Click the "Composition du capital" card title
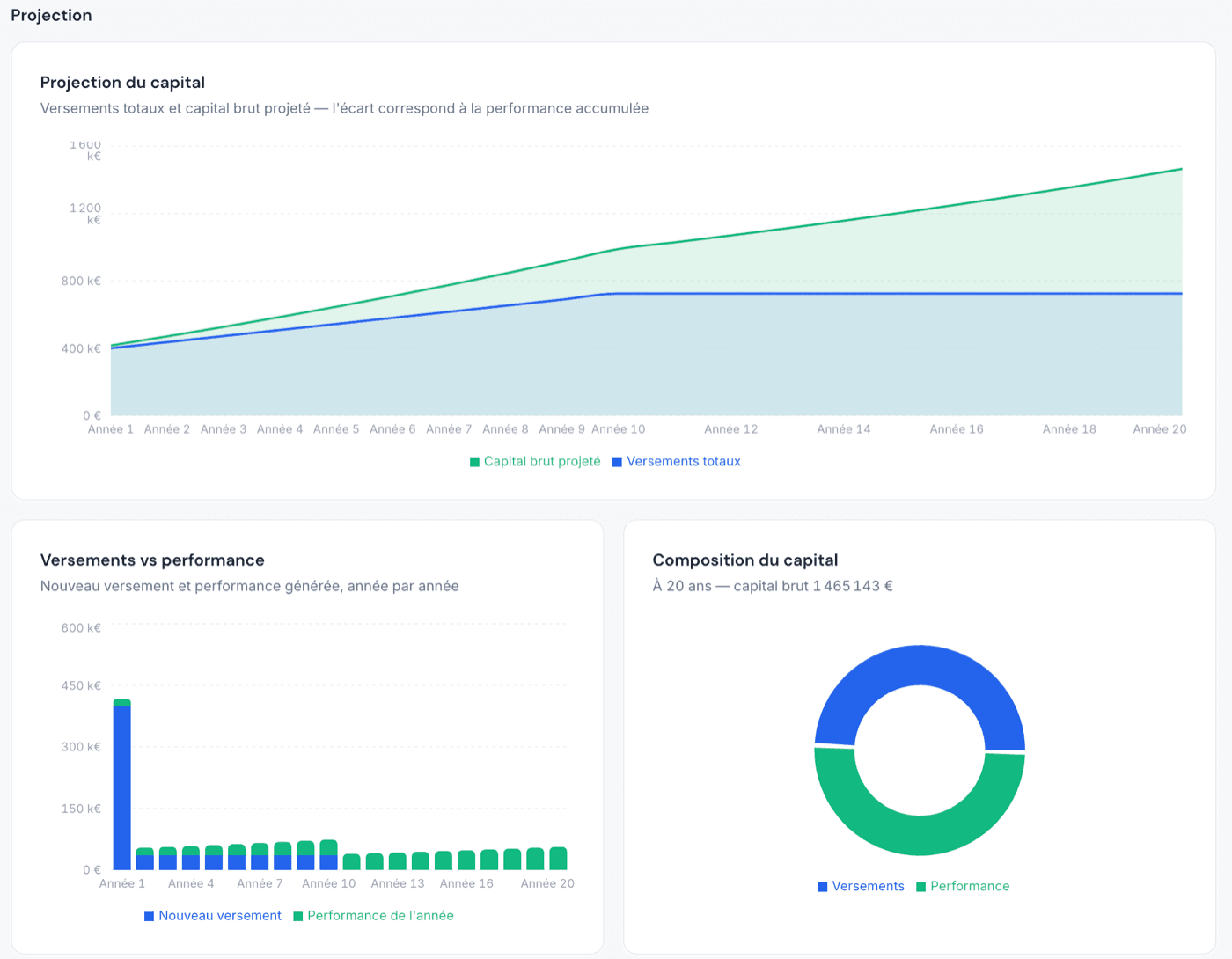This screenshot has width=1232, height=959. click(x=745, y=560)
